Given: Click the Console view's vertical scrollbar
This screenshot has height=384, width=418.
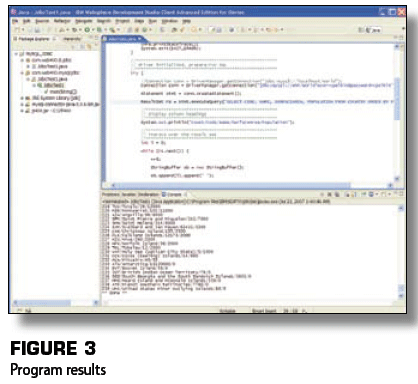Looking at the screenshot, I should (x=401, y=252).
